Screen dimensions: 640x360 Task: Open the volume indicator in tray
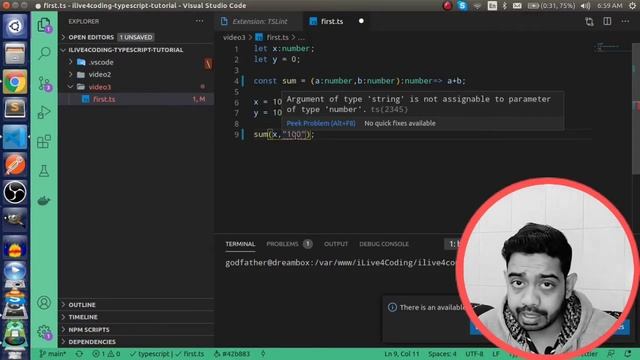pyautogui.click(x=585, y=6)
